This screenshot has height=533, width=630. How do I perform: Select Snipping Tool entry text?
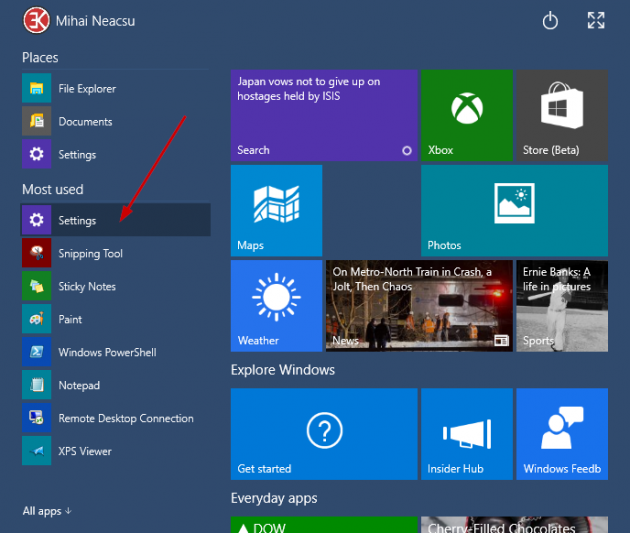pyautogui.click(x=90, y=253)
